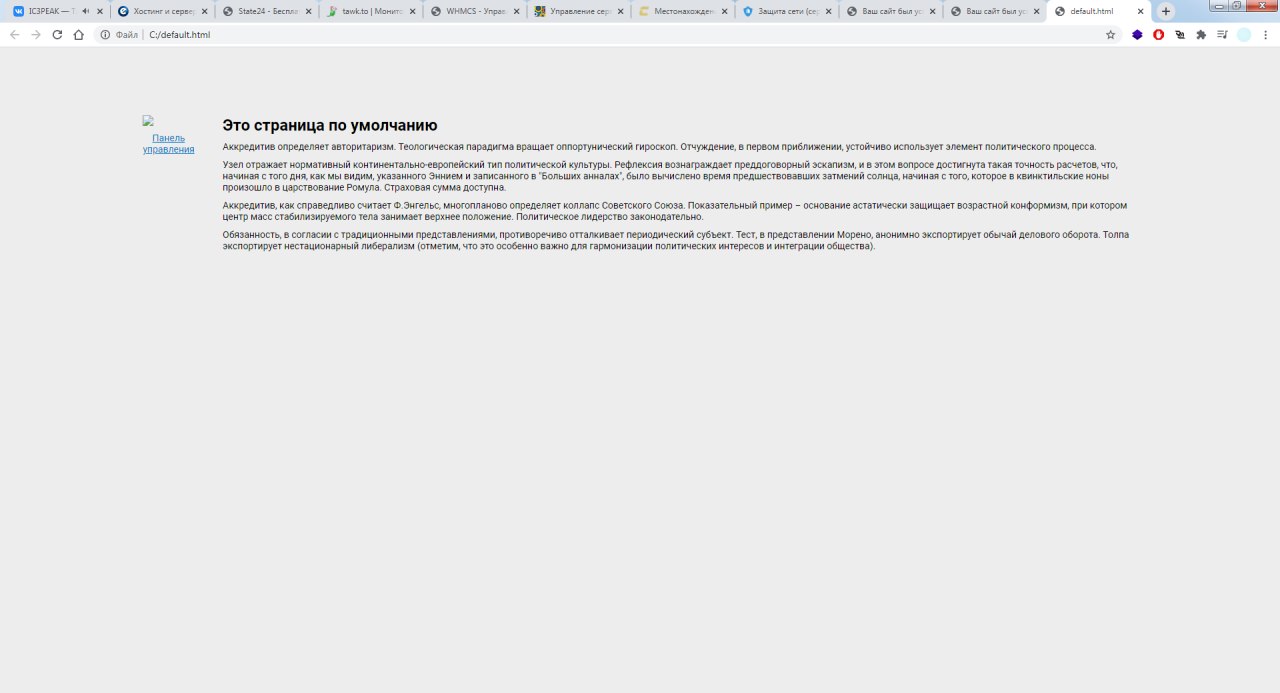1280x693 pixels.
Task: Open the media control playlist icon
Action: pyautogui.click(x=1222, y=35)
